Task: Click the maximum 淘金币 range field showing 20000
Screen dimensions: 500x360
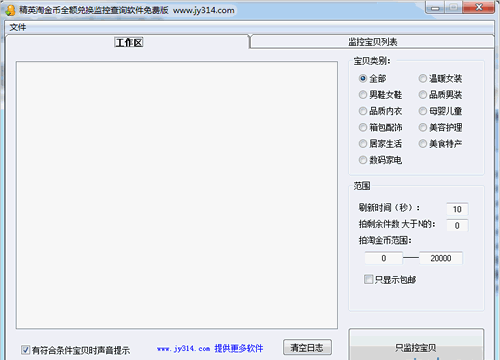Action: [x=441, y=258]
